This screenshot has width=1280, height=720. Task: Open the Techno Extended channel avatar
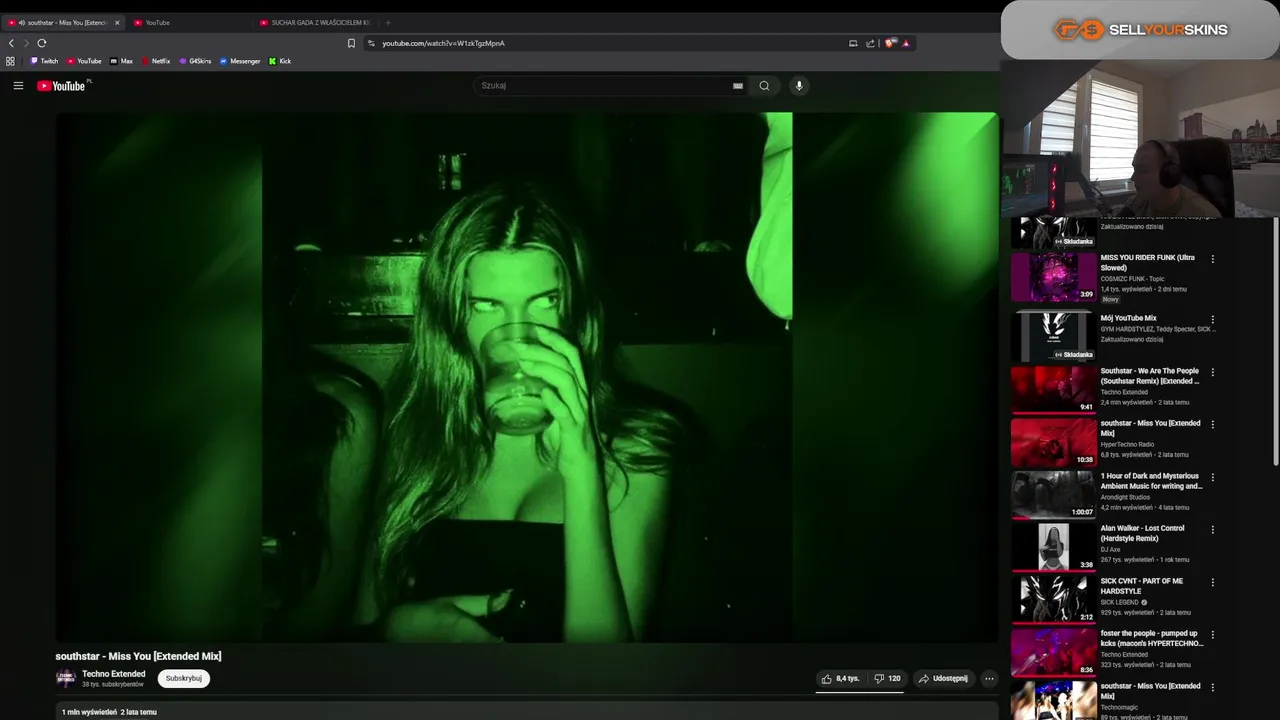[x=66, y=678]
